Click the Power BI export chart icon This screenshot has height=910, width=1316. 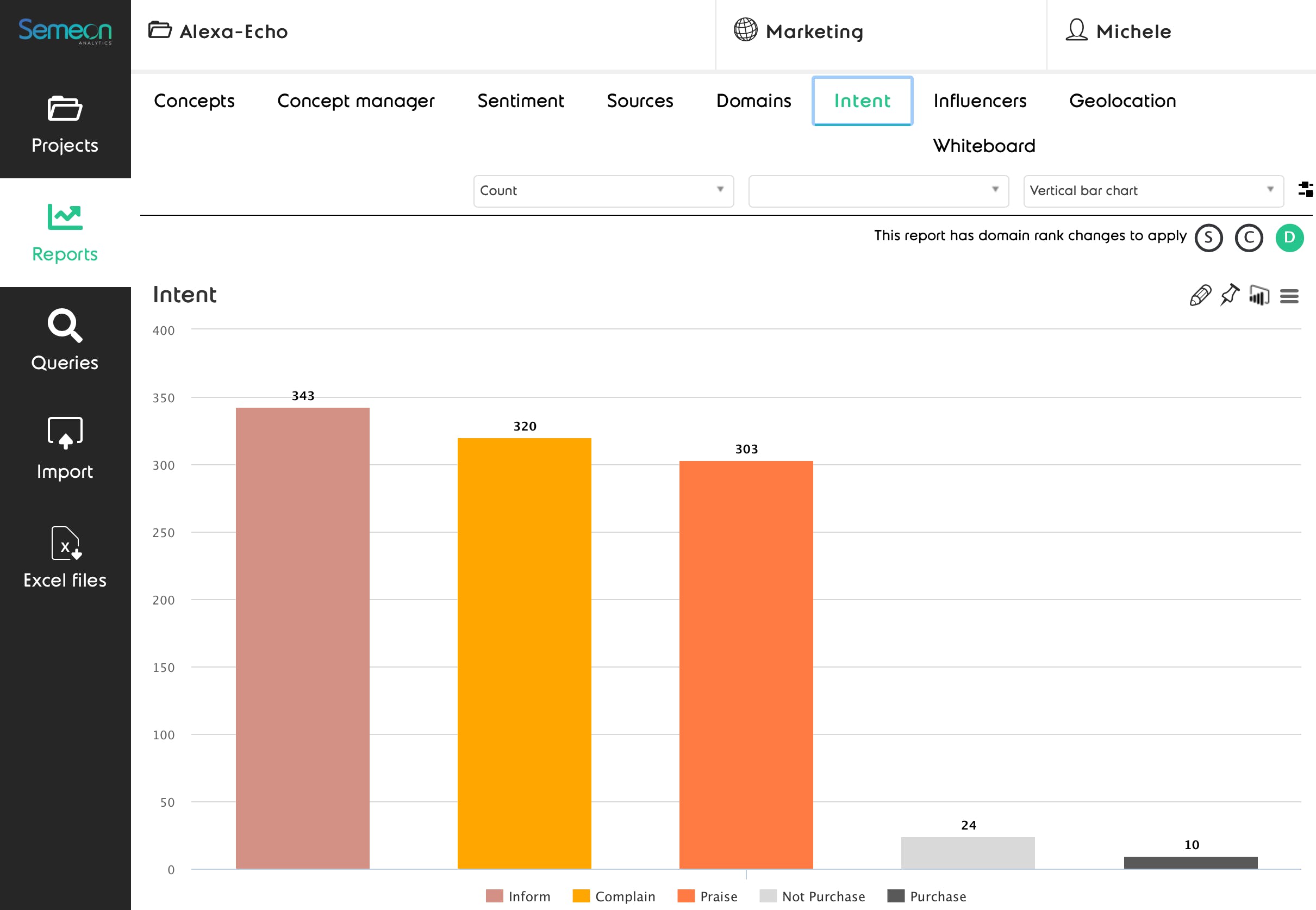1258,295
